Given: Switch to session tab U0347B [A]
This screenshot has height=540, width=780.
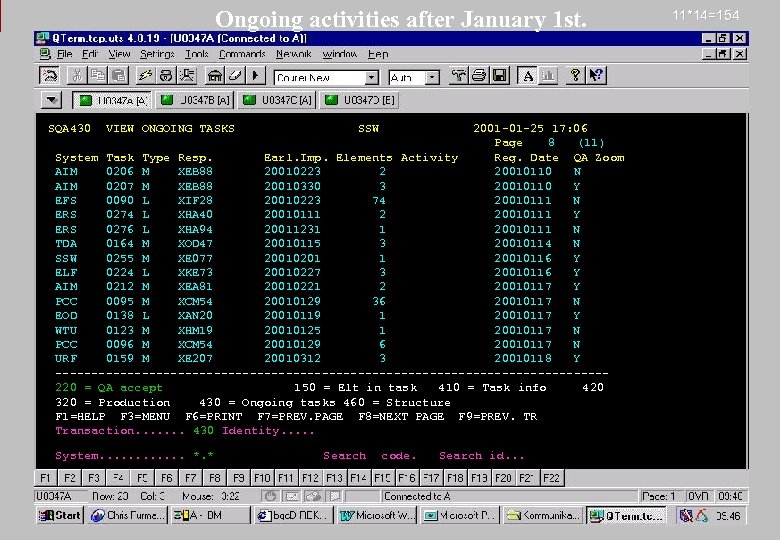Looking at the screenshot, I should pos(195,100).
